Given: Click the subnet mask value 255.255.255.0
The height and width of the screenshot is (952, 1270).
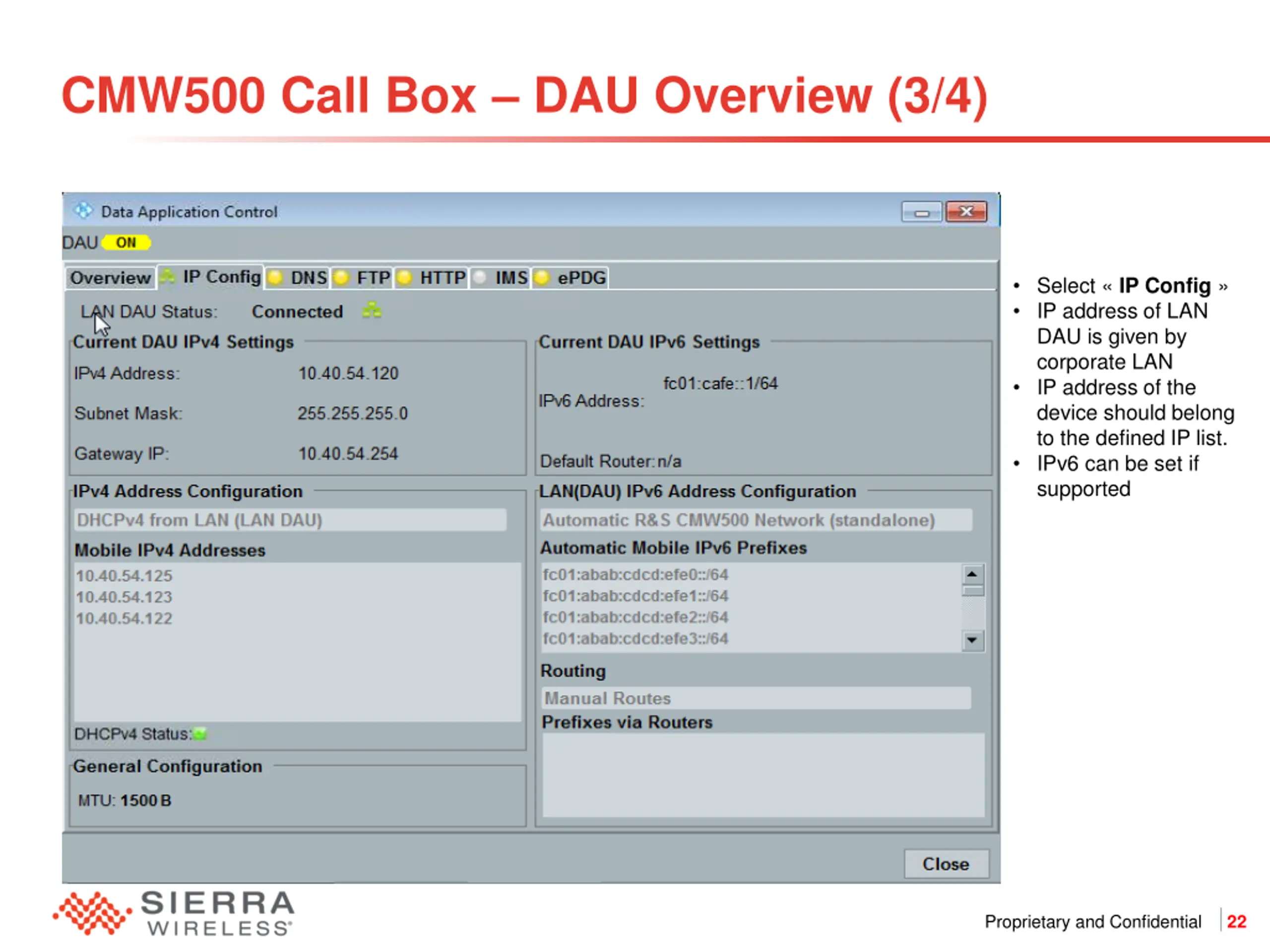Looking at the screenshot, I should [353, 414].
